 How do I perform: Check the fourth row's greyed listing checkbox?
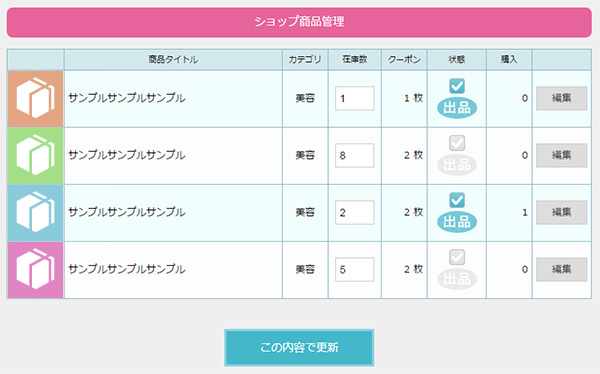(457, 257)
